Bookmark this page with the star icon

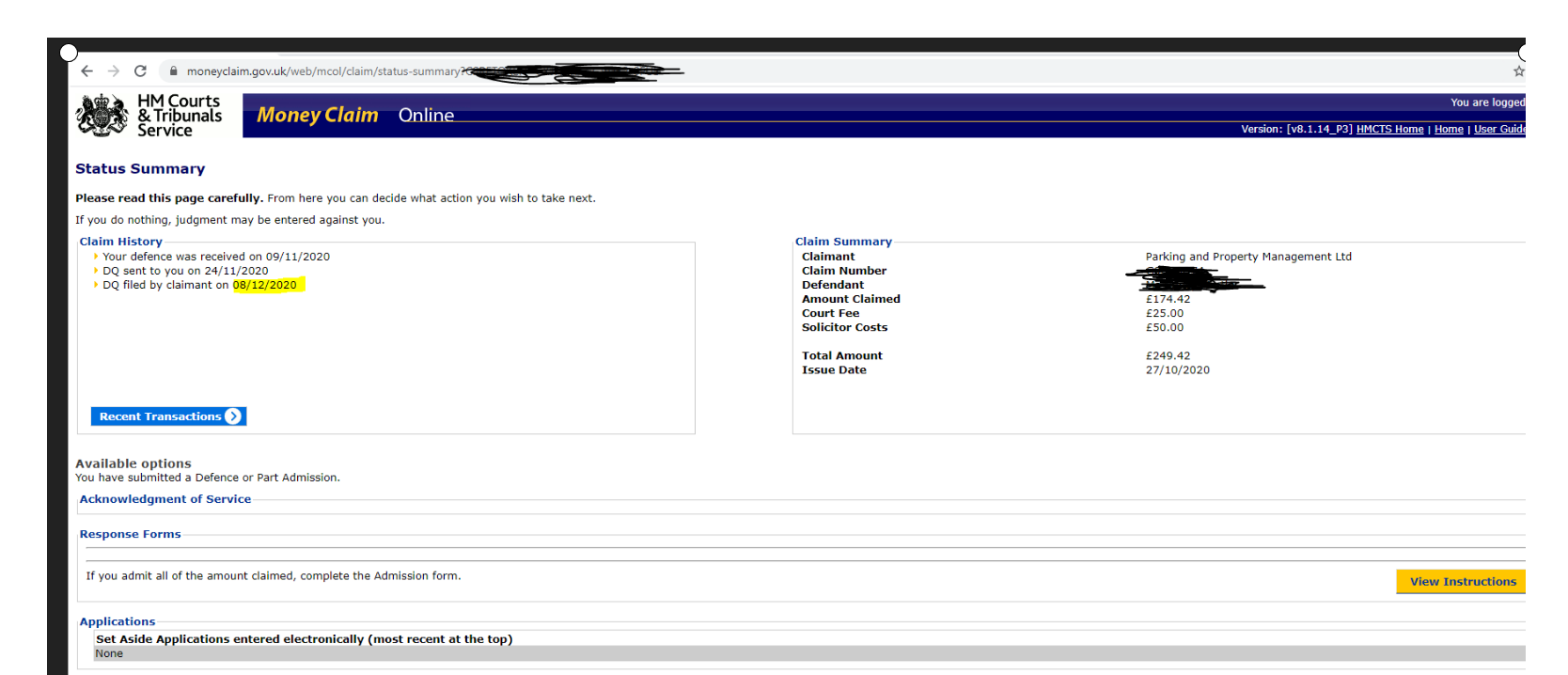click(1518, 71)
